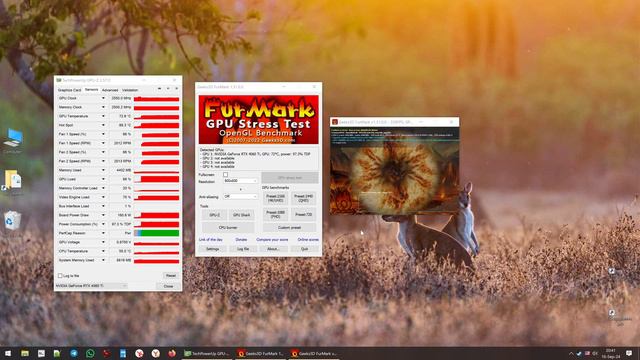Viewport: 640px width, 360px height.
Task: Switch to the Sensors tab in GPU-Z
Action: coord(91,89)
